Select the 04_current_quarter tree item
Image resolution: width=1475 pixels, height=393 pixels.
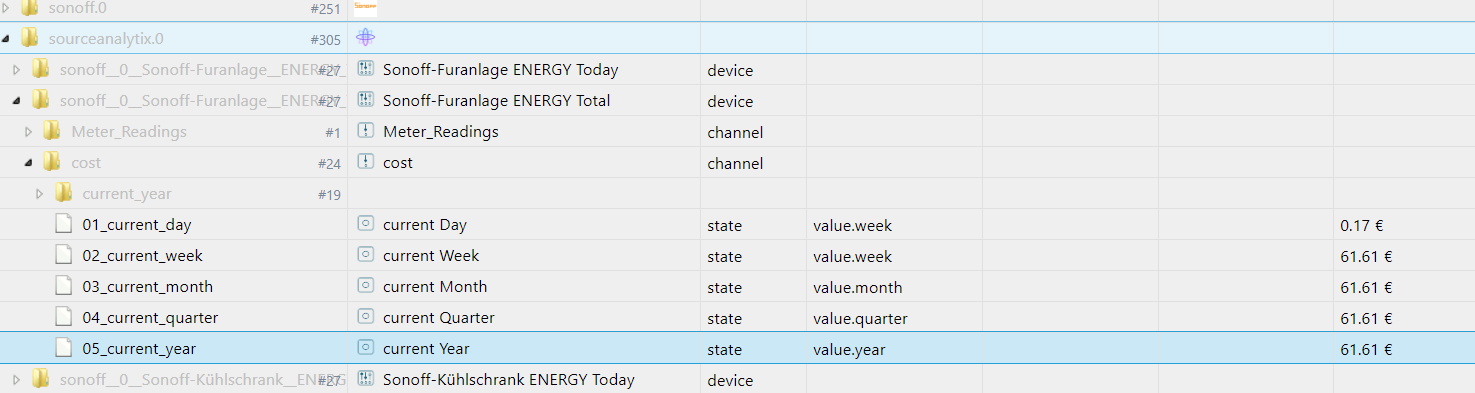tap(150, 318)
